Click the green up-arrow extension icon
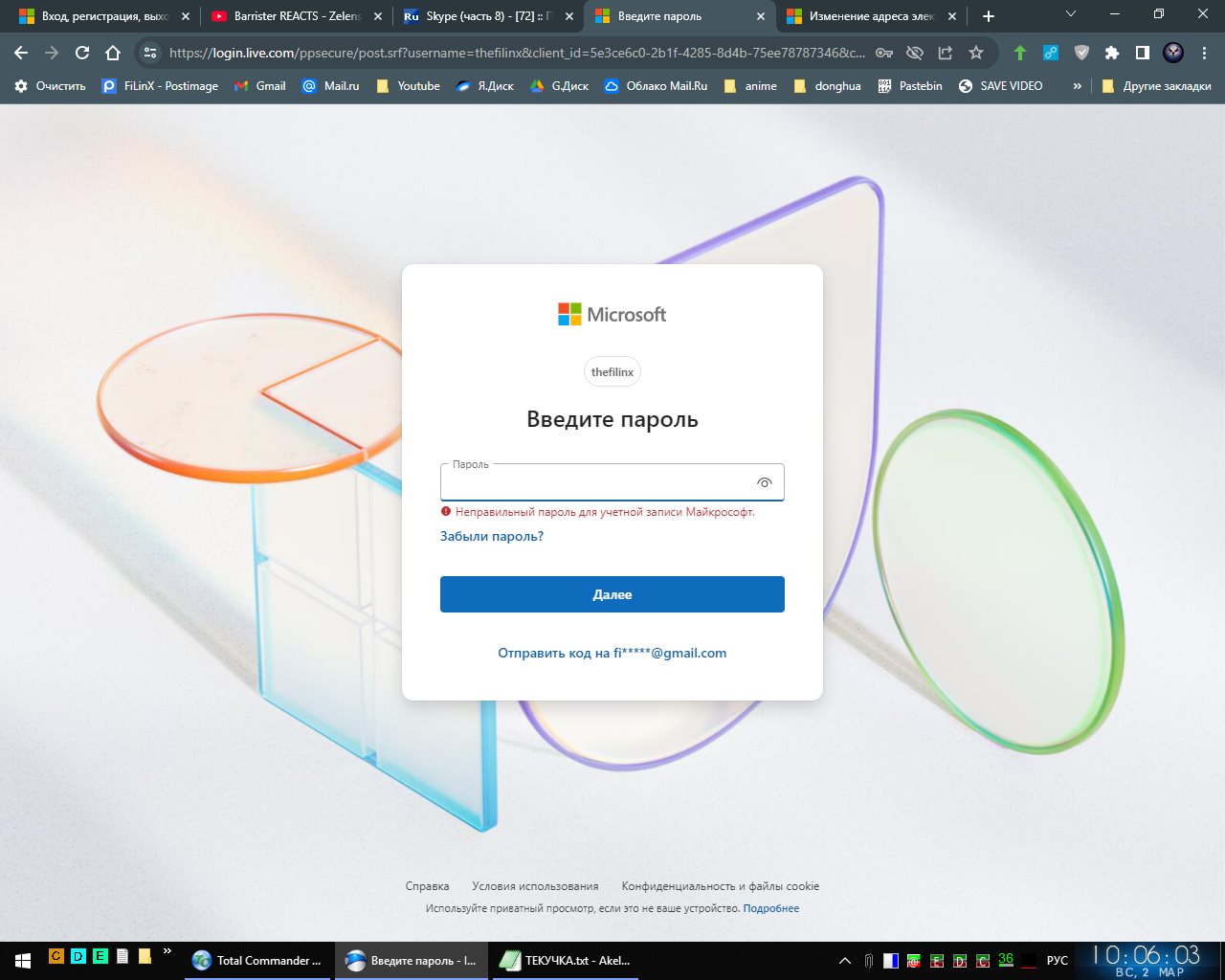Viewport: 1225px width, 980px height. tap(1020, 53)
